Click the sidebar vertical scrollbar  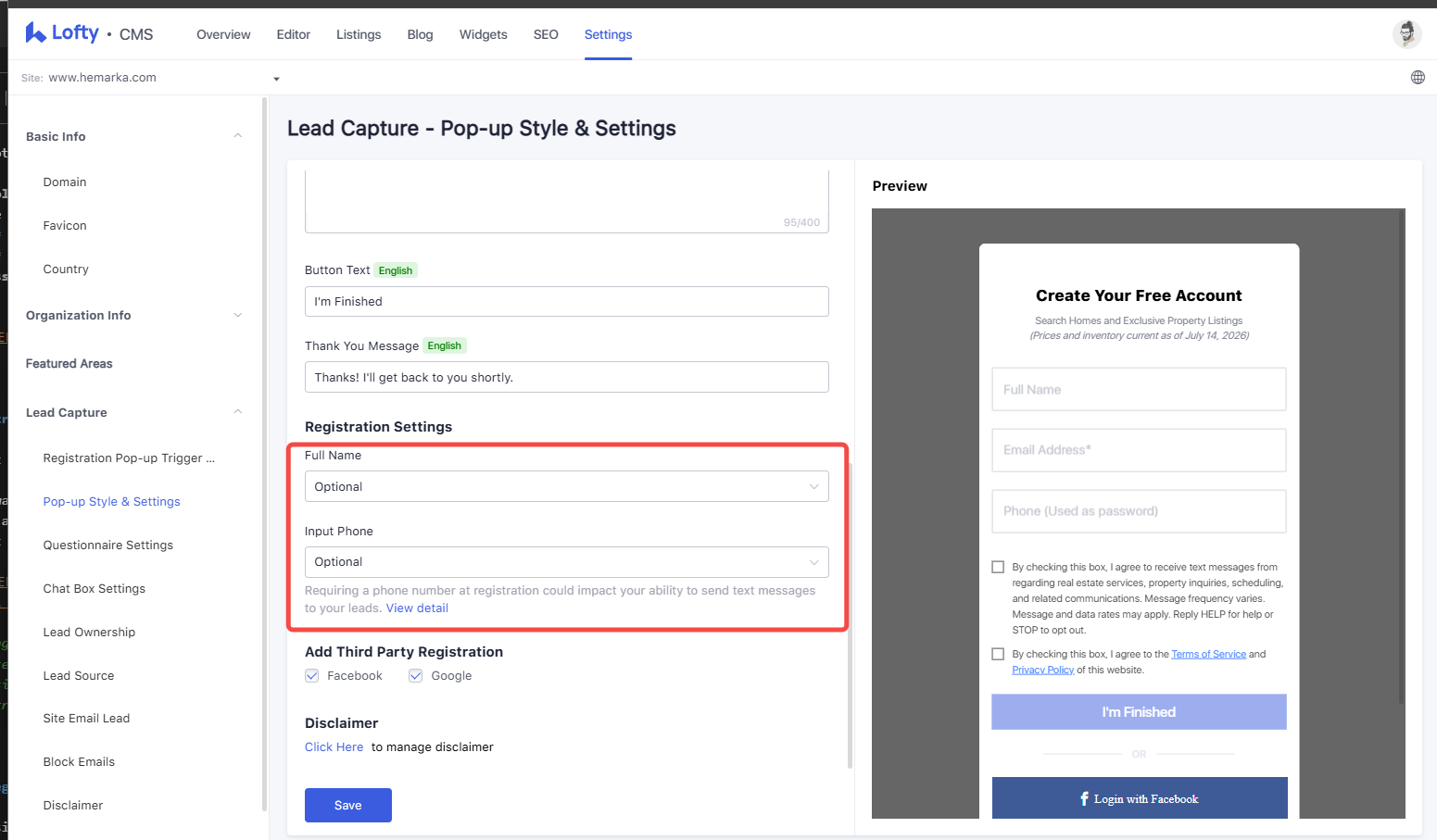(264, 454)
